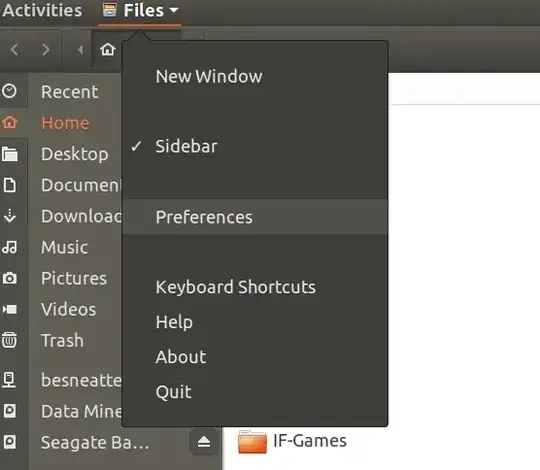
Task: Click the home path button
Action: 107,49
